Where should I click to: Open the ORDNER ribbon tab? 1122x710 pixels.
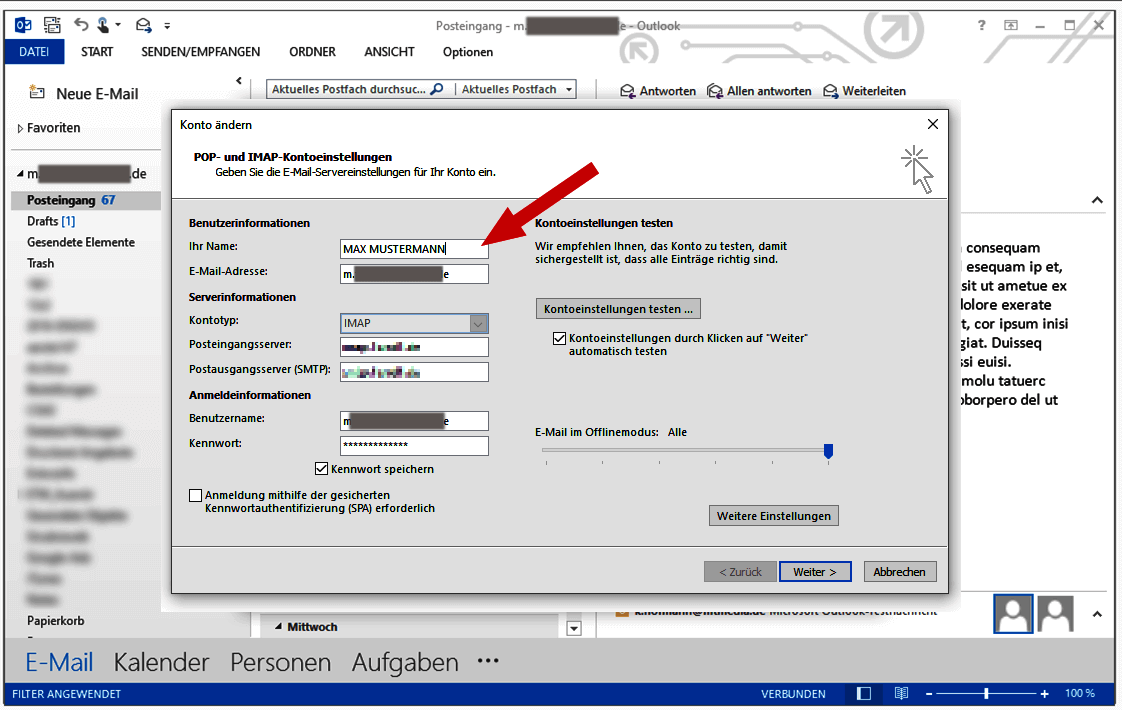pyautogui.click(x=312, y=52)
